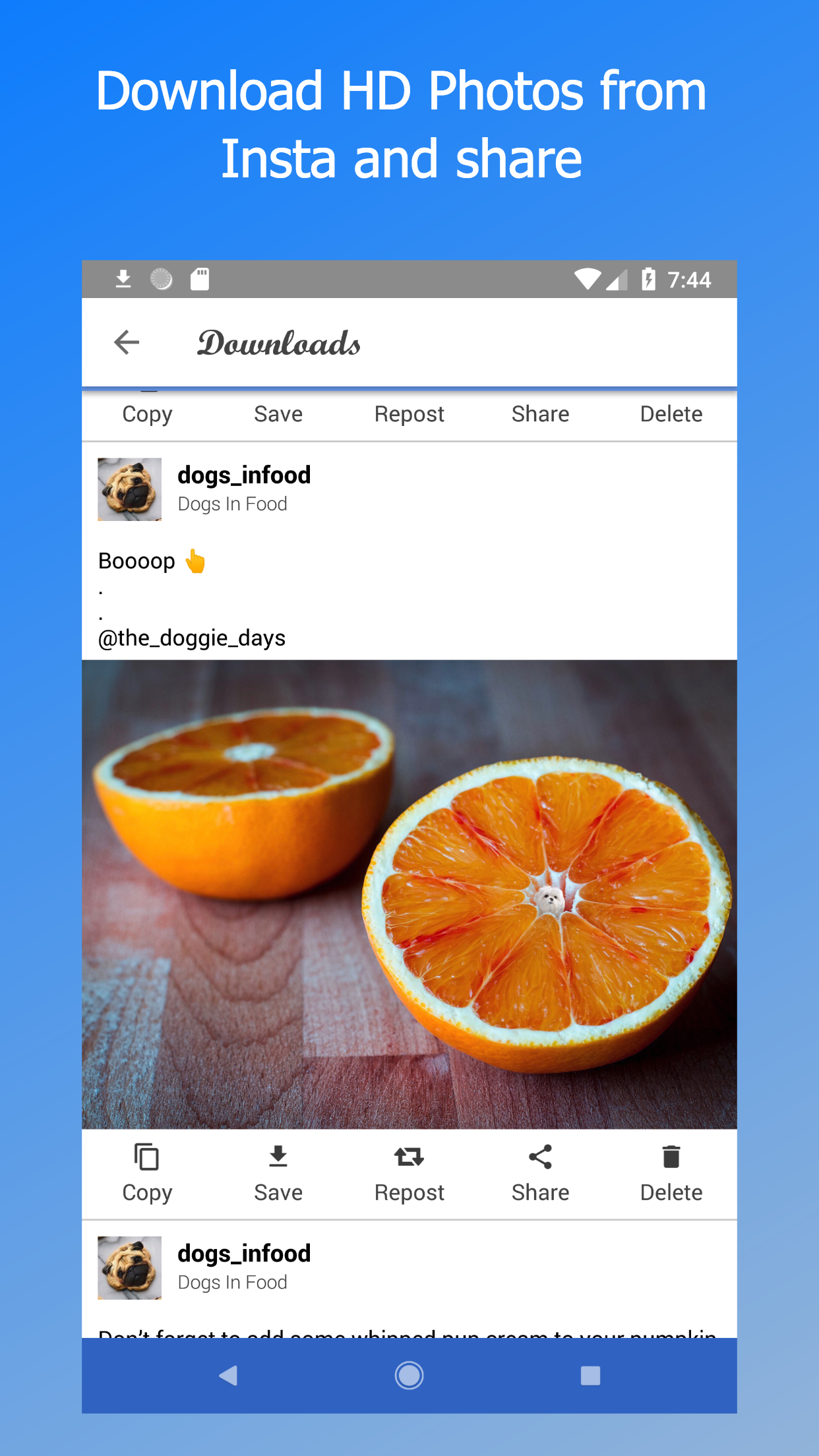The image size is (819, 1456).
Task: Open the second dogs_infood profile avatar
Action: [x=129, y=1267]
